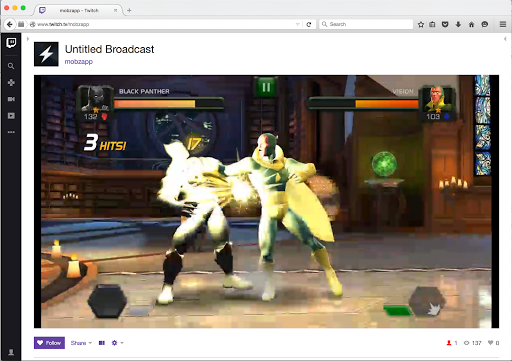Image resolution: width=512 pixels, height=361 pixels.
Task: Toggle theater mode under the video
Action: pos(102,343)
